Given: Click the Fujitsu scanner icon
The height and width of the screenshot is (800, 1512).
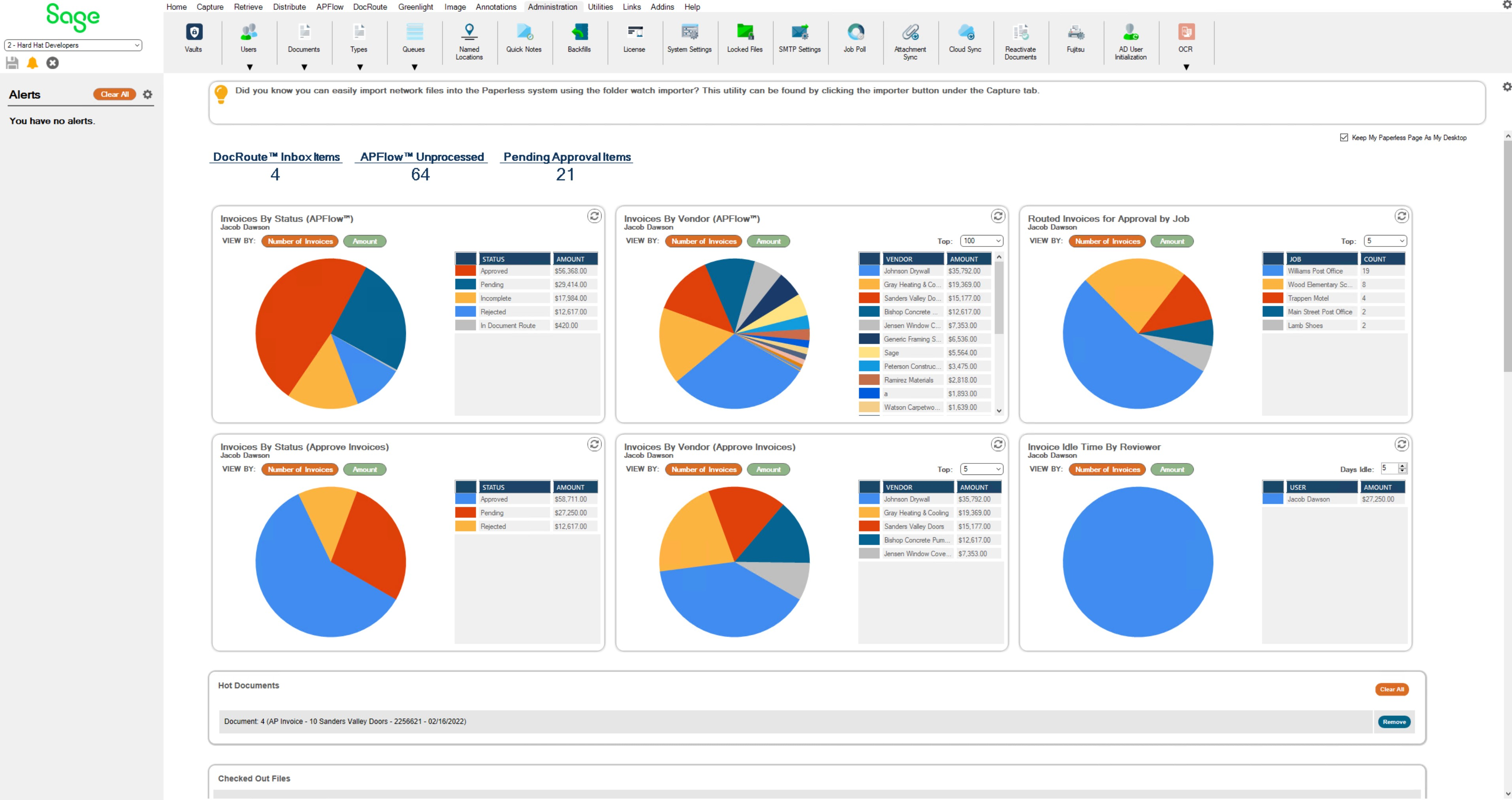Looking at the screenshot, I should [x=1075, y=38].
